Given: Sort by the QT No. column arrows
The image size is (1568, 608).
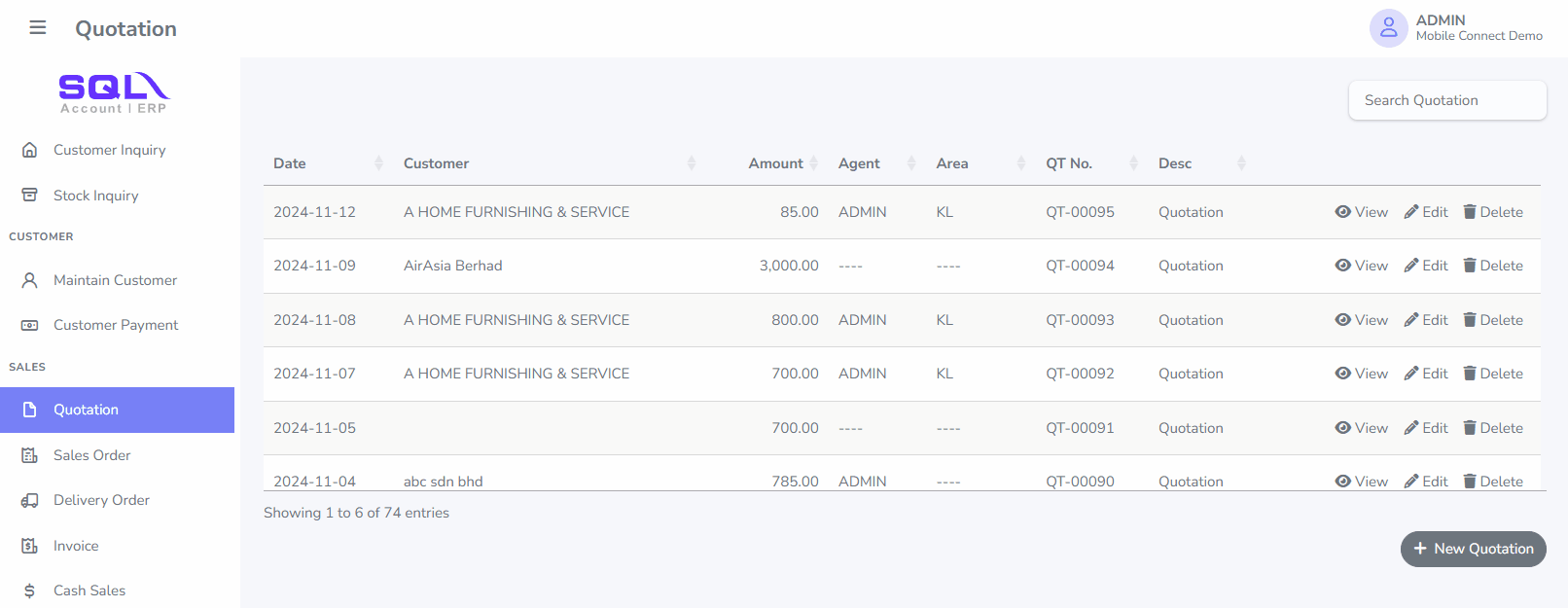Looking at the screenshot, I should click(x=1133, y=163).
